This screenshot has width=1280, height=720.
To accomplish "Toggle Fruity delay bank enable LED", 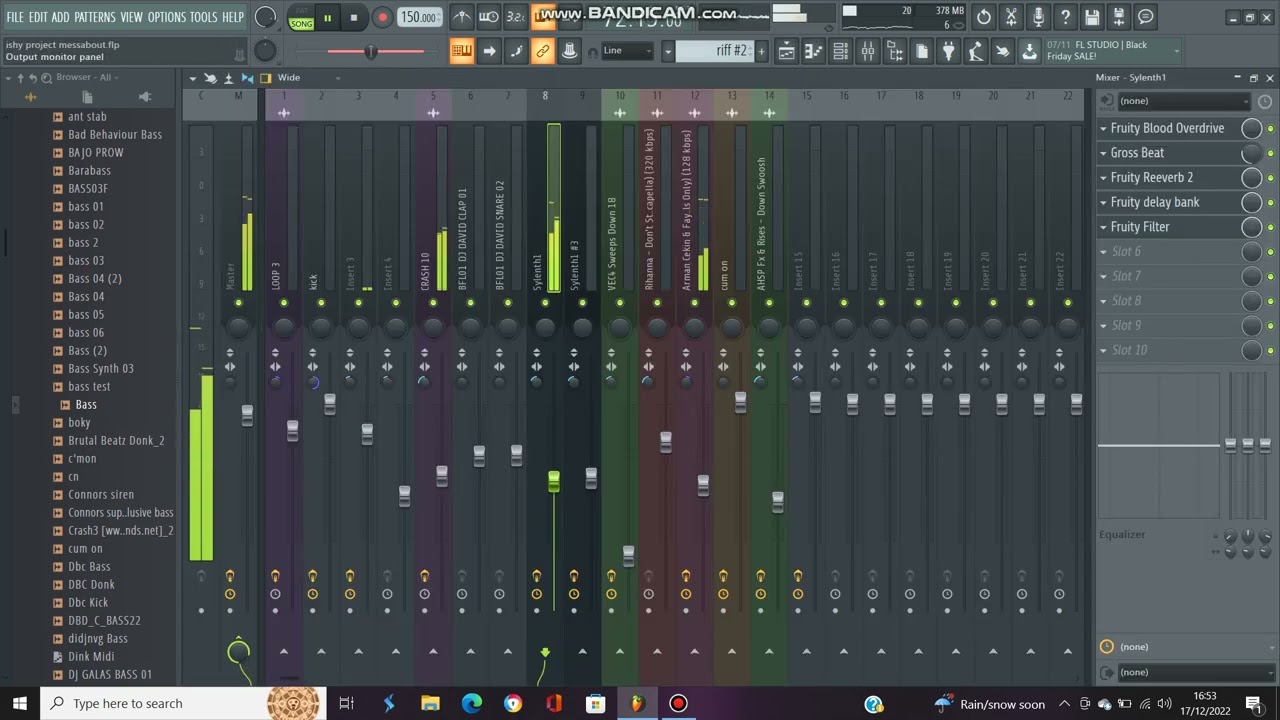I will pyautogui.click(x=1270, y=203).
